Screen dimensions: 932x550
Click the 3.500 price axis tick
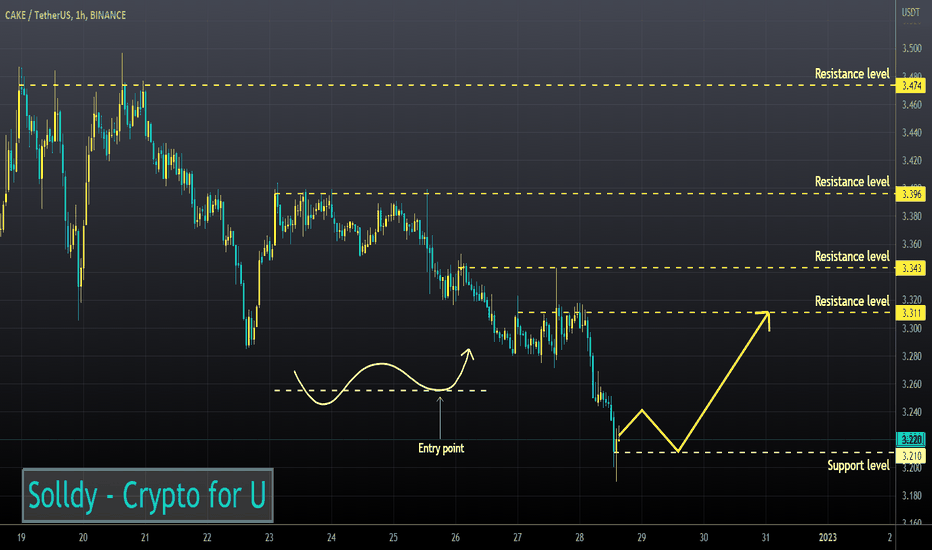tap(912, 49)
